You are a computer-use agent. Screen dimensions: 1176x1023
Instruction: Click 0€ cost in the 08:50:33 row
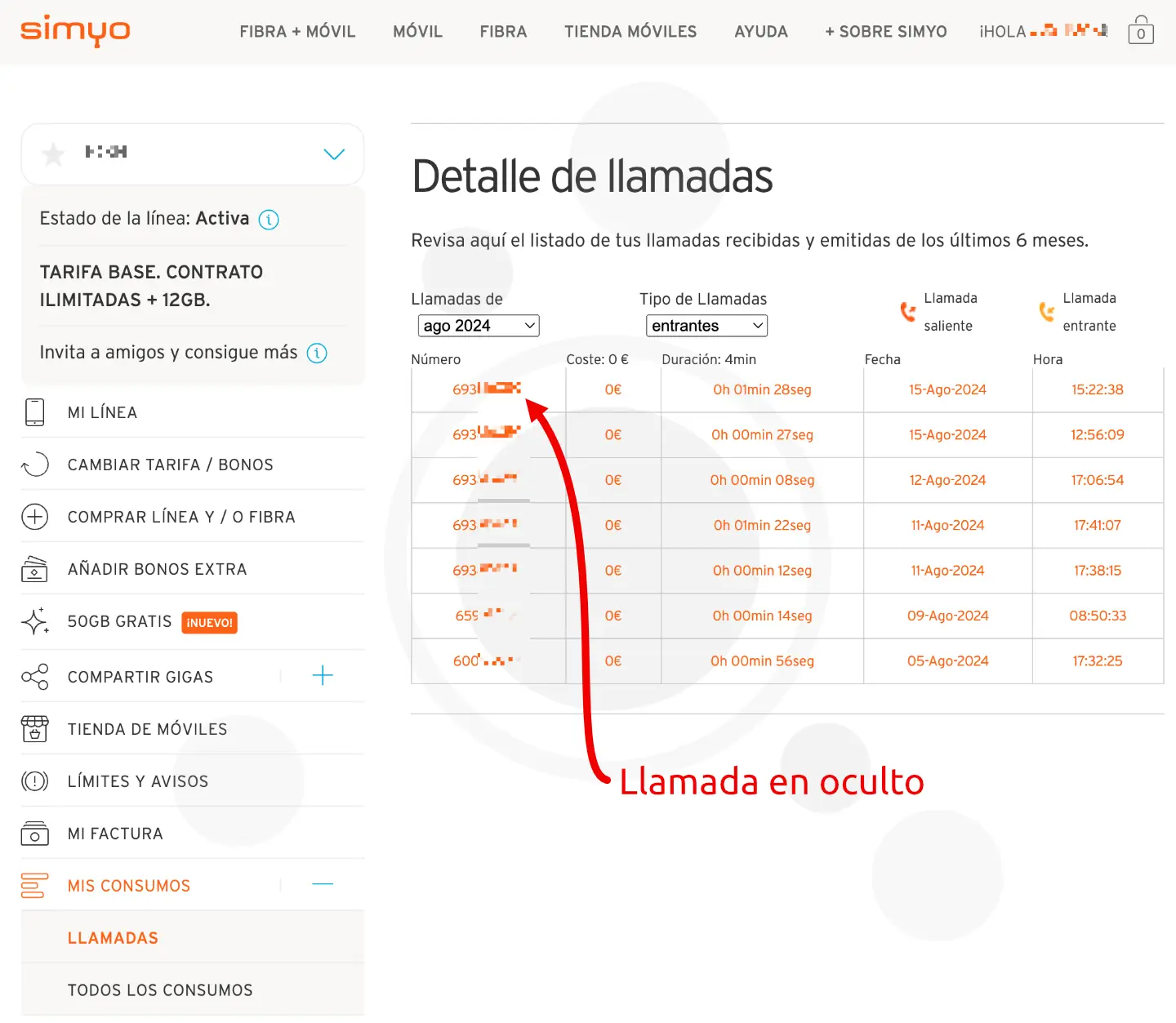613,616
